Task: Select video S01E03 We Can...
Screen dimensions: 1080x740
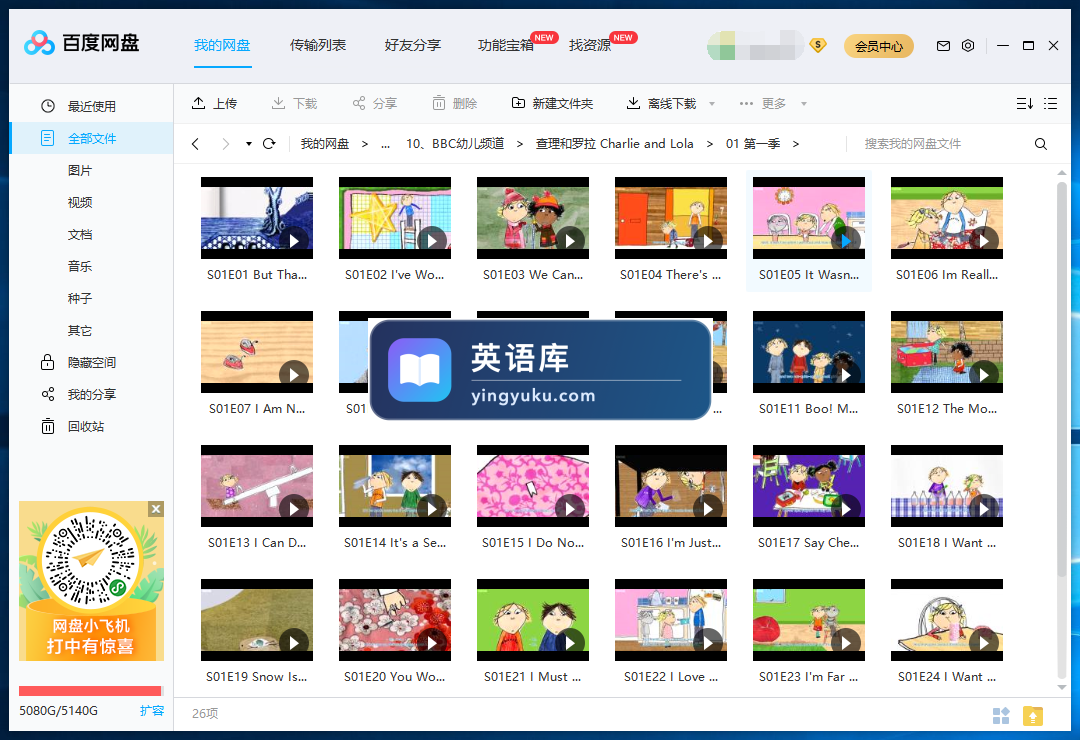Action: (532, 229)
